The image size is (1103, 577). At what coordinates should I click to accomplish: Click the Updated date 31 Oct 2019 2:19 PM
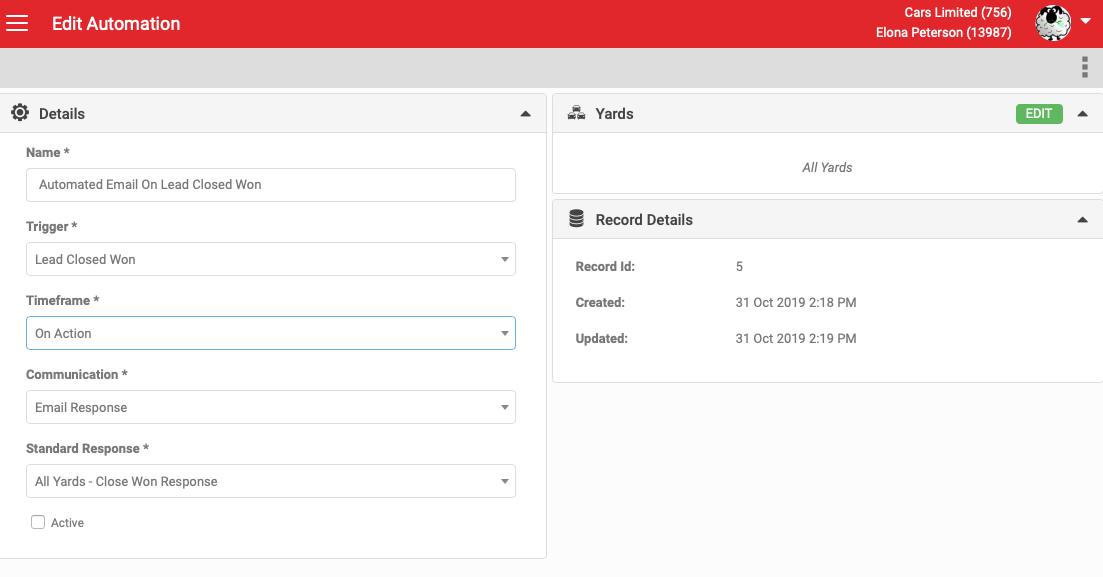(796, 338)
